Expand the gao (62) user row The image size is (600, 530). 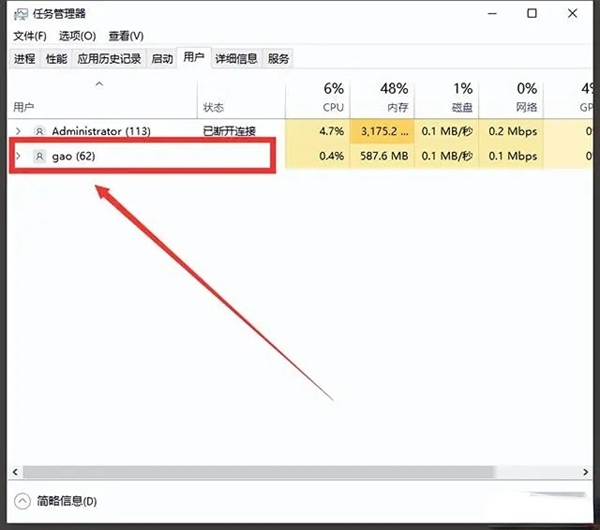pos(18,156)
